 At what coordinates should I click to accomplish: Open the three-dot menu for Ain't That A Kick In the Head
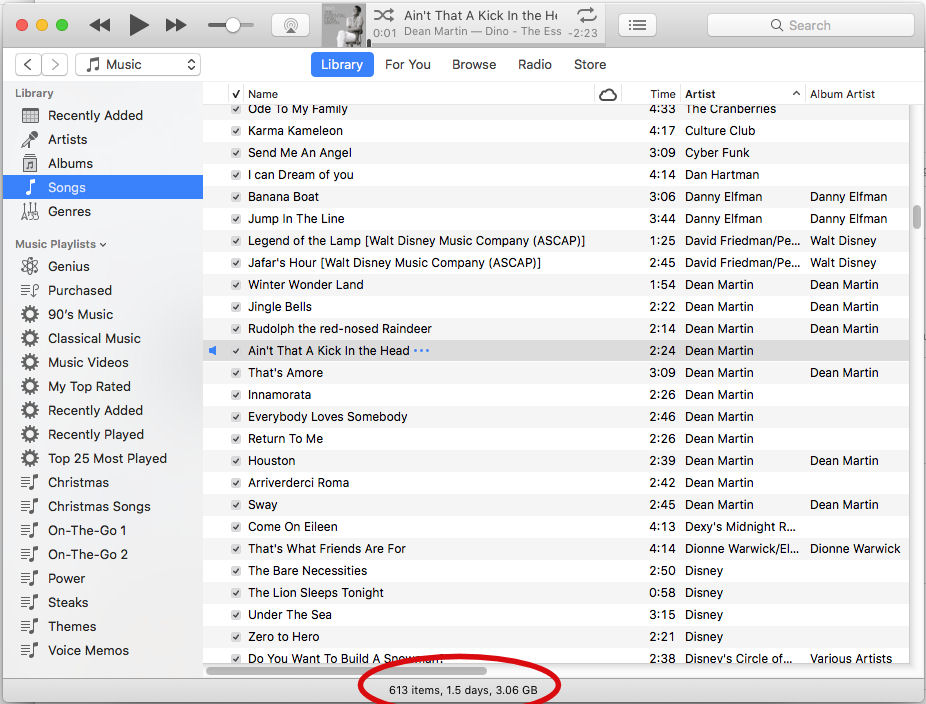422,351
